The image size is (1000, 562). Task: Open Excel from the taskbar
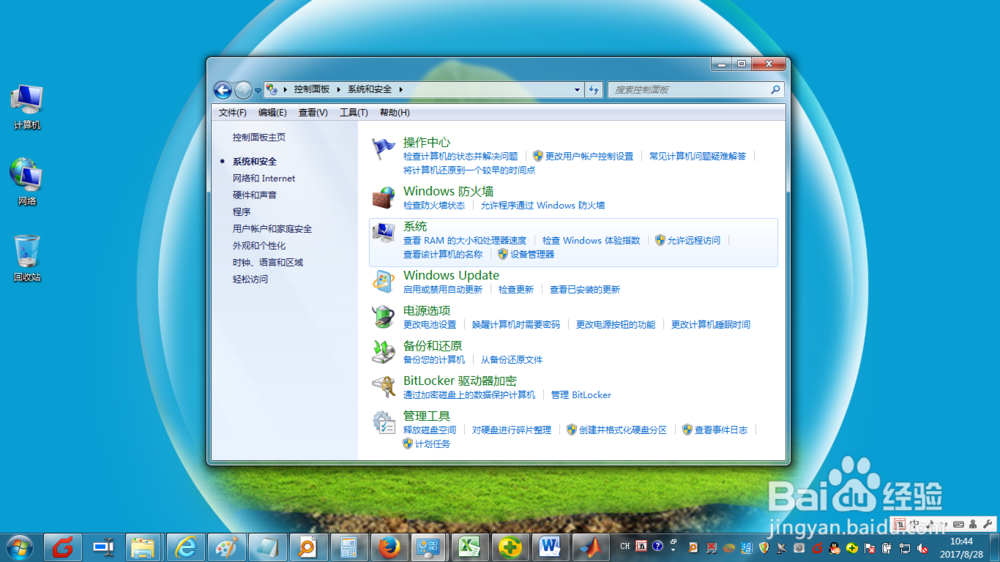[x=469, y=547]
